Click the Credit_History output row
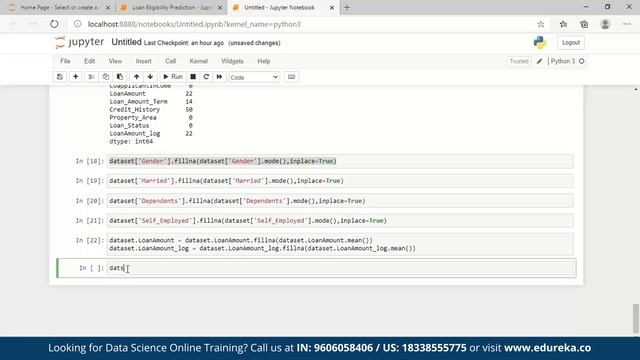The image size is (640, 360). 151,109
